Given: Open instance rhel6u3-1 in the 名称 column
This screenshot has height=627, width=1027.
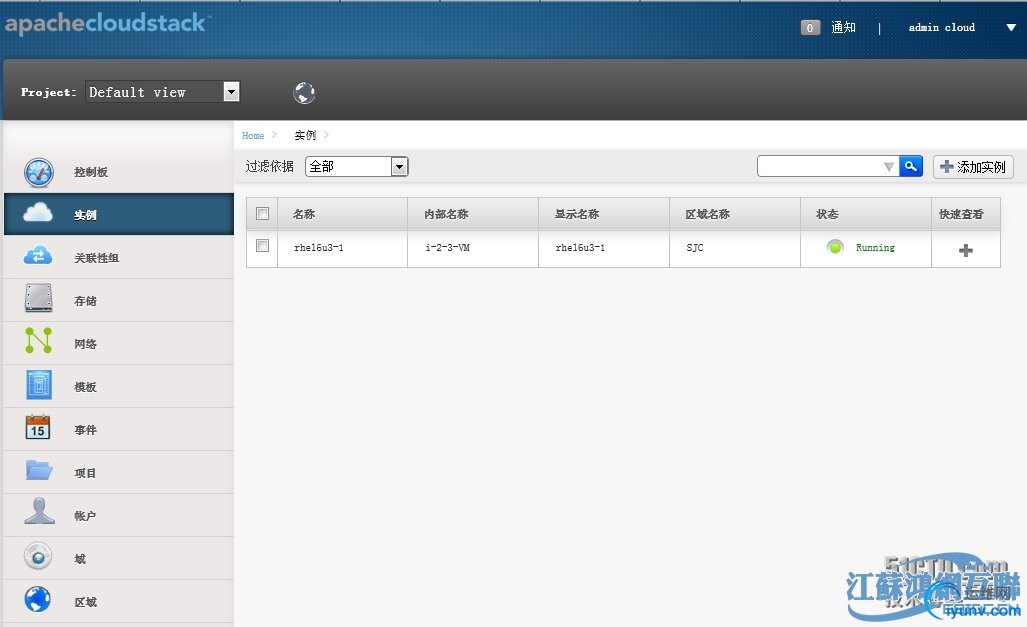Looking at the screenshot, I should pos(319,248).
